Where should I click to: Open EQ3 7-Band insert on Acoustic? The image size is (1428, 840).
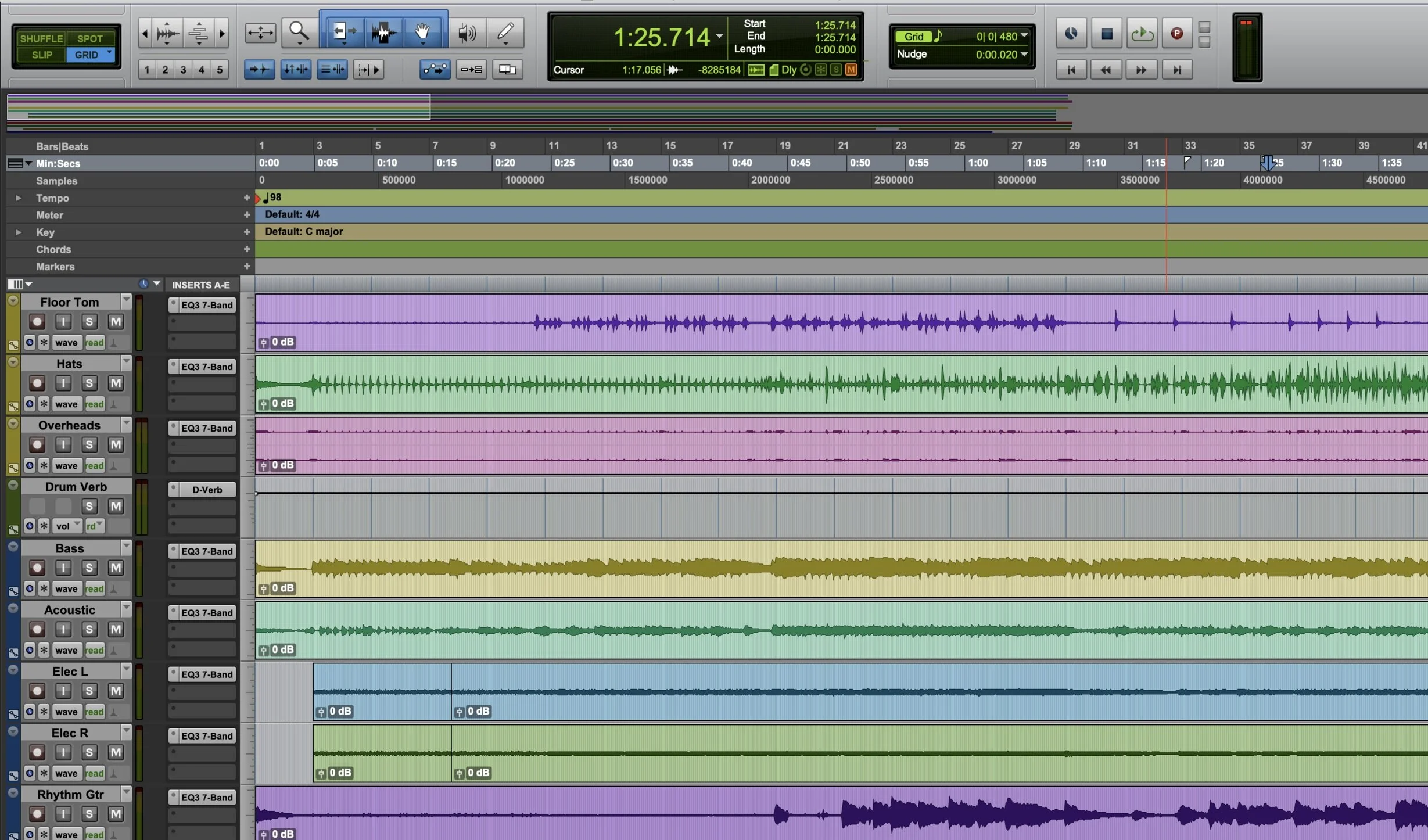pos(207,613)
